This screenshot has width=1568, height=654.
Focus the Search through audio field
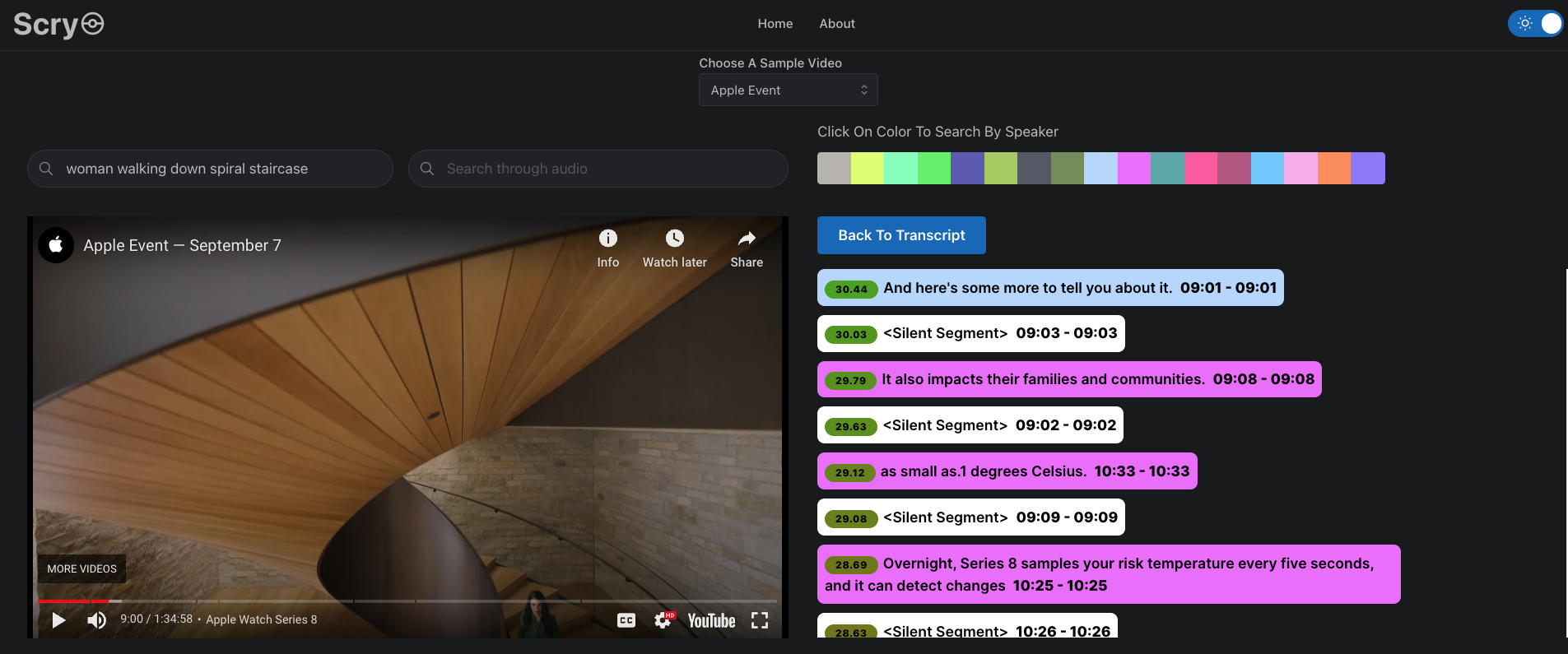598,169
